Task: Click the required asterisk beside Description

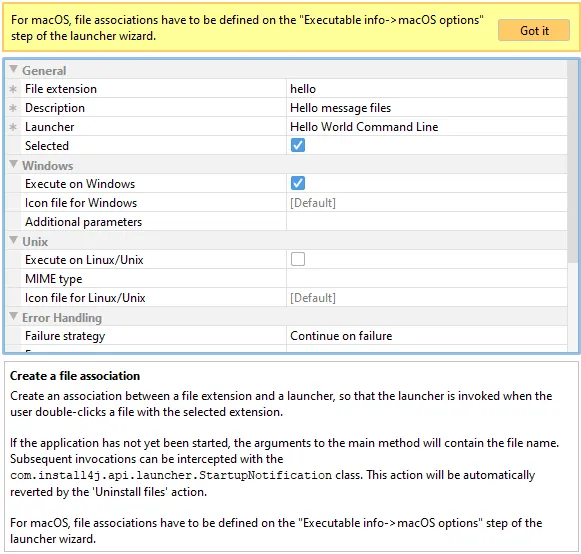Action: (13, 108)
